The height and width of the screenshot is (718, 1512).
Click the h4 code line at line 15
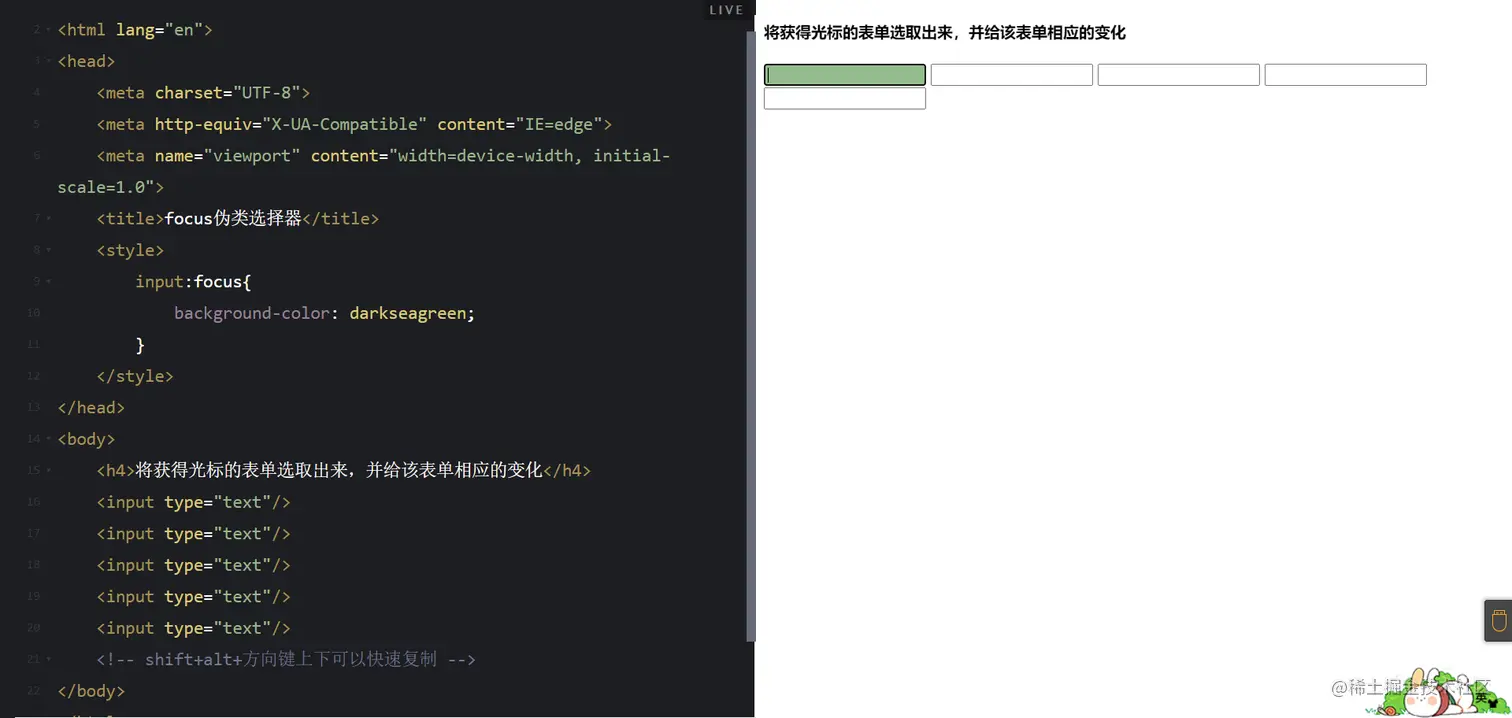(x=344, y=470)
